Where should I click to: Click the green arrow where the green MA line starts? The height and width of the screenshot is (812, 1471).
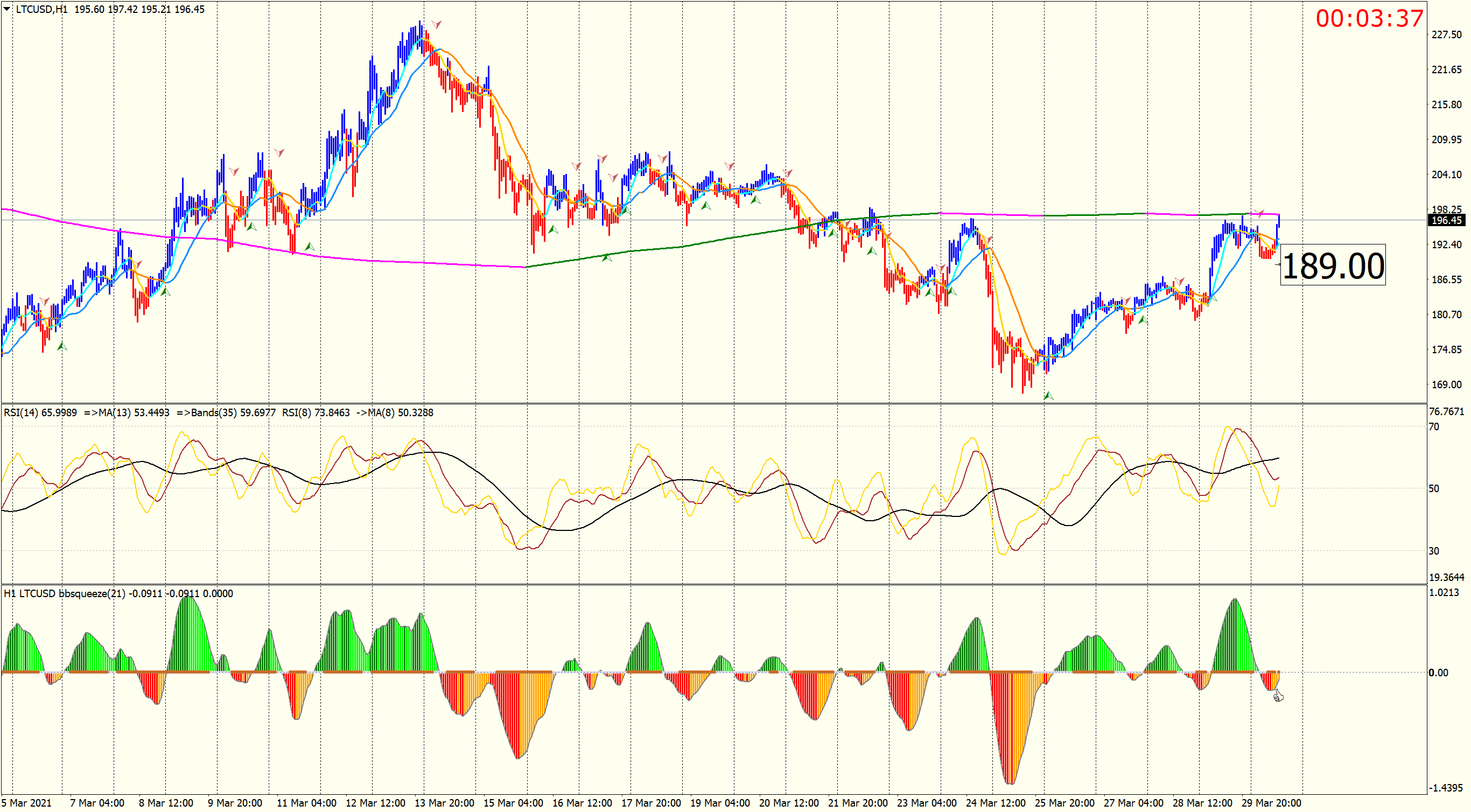tap(606, 257)
